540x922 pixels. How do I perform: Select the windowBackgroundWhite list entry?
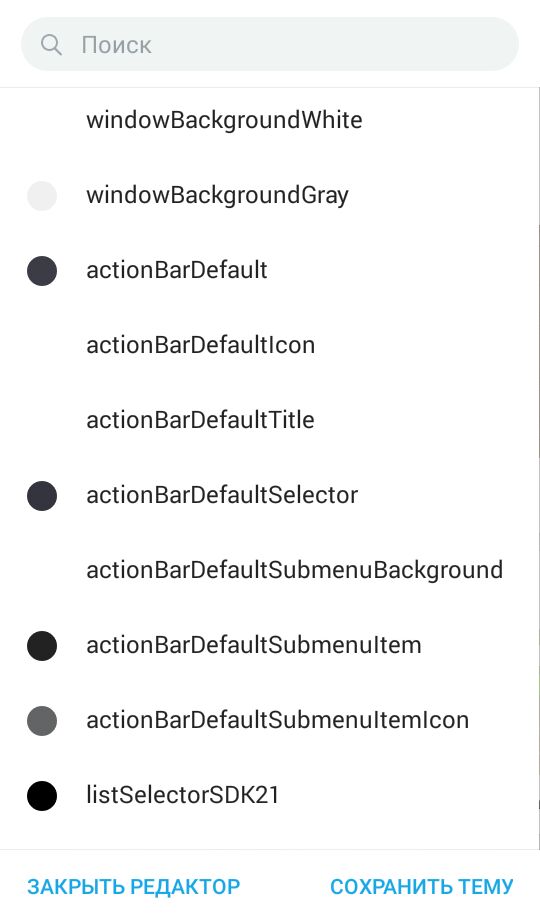tap(269, 121)
